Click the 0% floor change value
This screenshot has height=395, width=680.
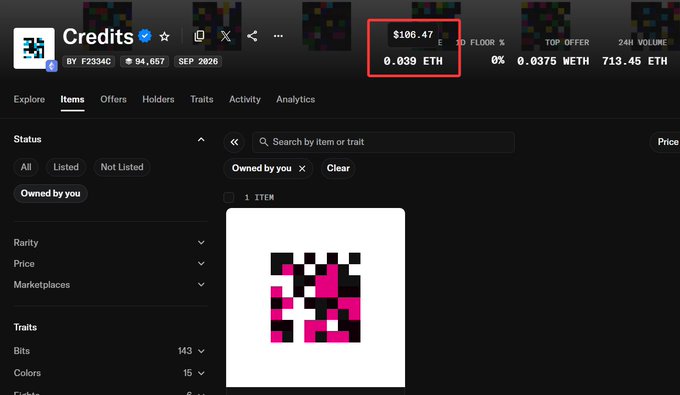pos(497,61)
